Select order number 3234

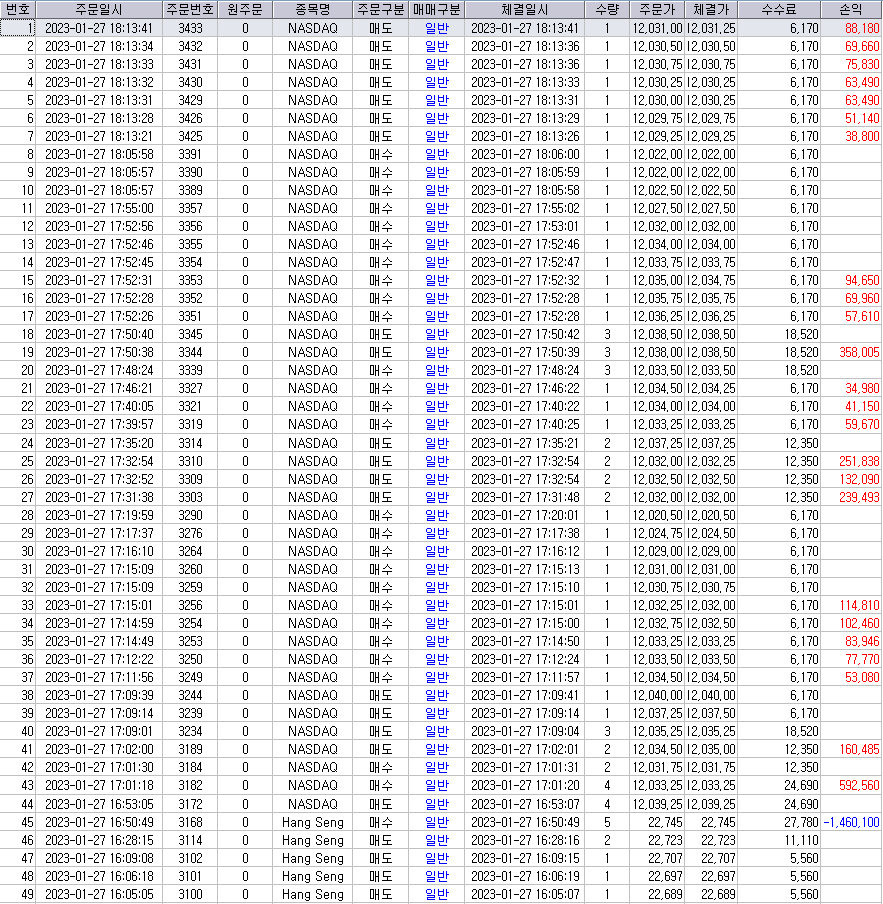(190, 730)
